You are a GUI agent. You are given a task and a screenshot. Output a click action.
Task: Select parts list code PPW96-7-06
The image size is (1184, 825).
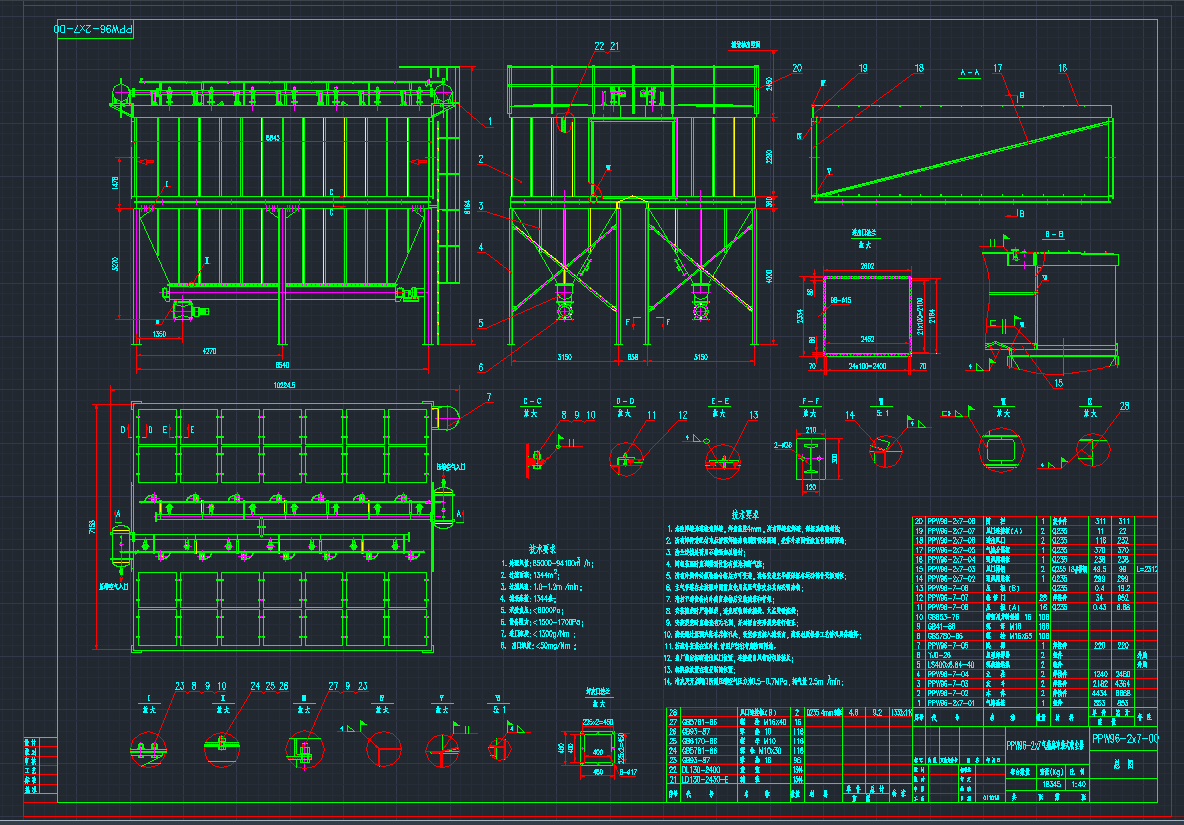pos(948,608)
